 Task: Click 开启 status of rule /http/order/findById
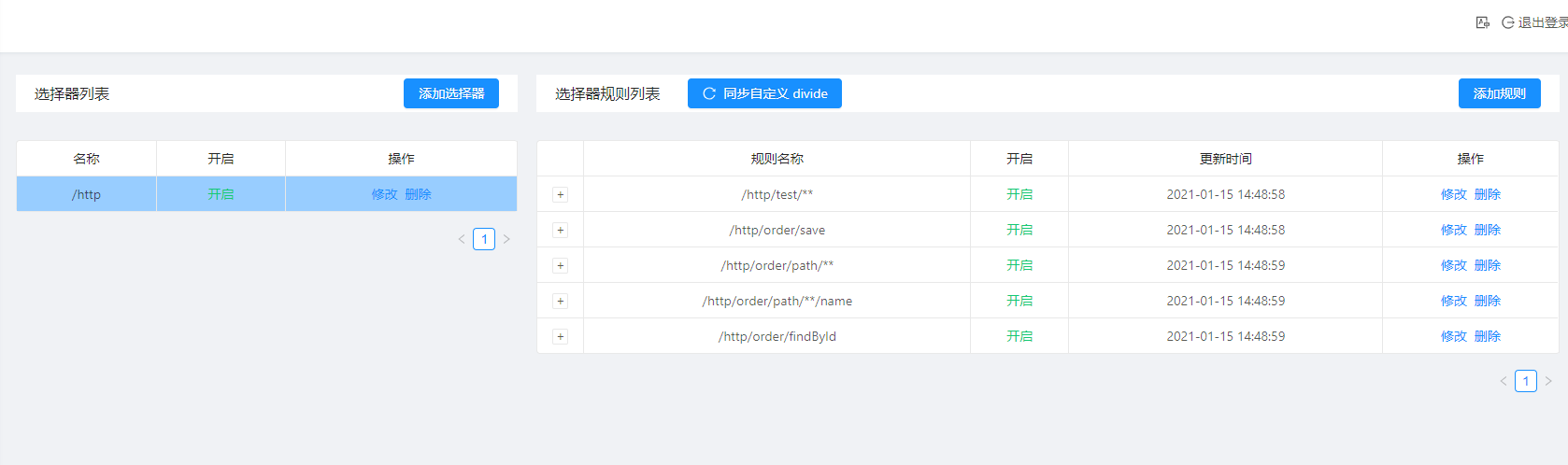1019,336
